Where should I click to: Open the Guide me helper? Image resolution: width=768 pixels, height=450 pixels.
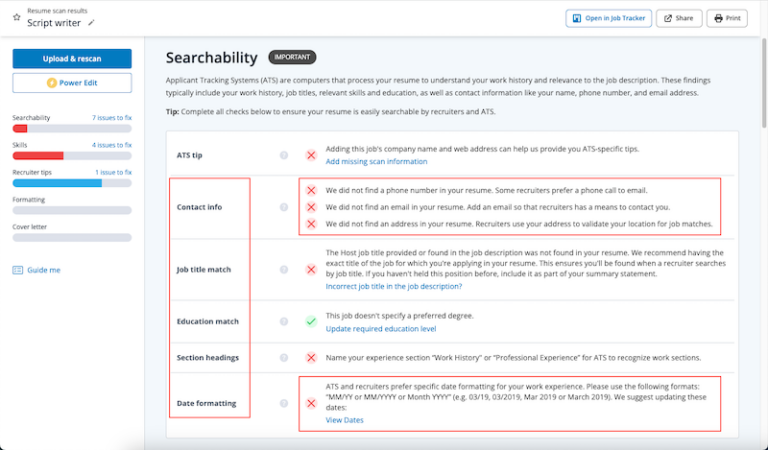[37, 270]
